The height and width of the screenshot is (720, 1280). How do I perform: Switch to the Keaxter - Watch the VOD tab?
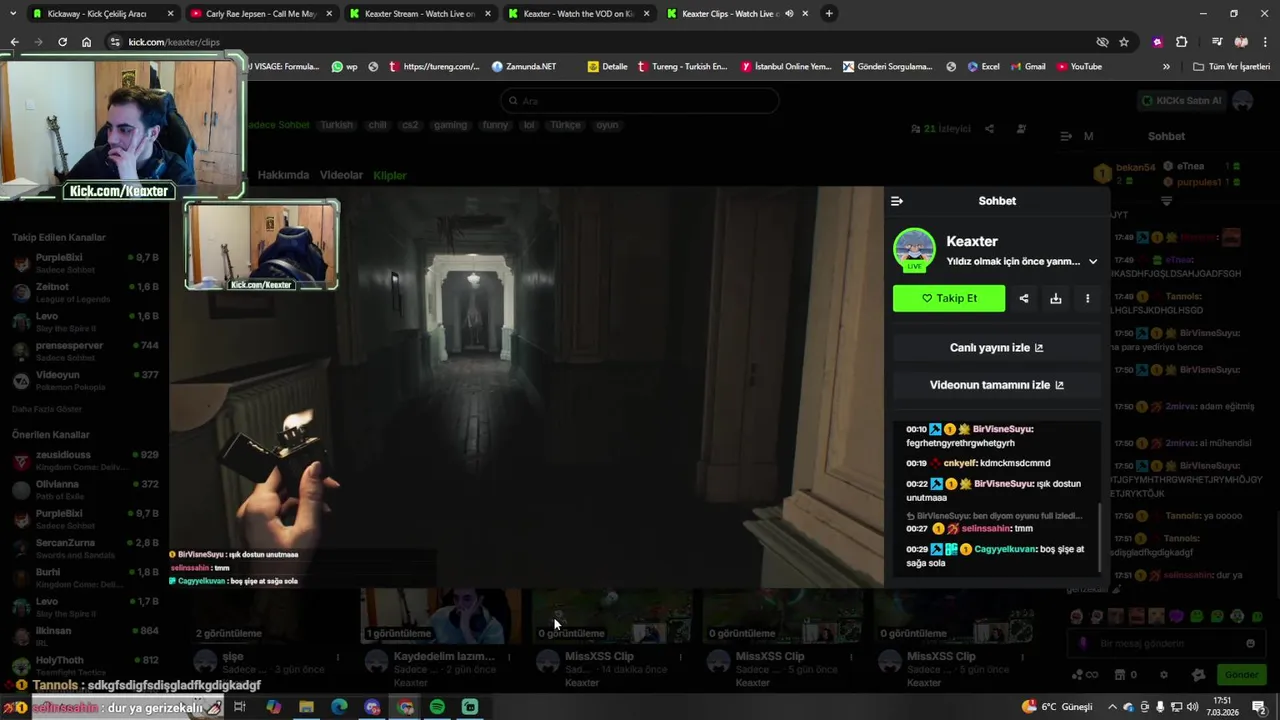coord(578,14)
